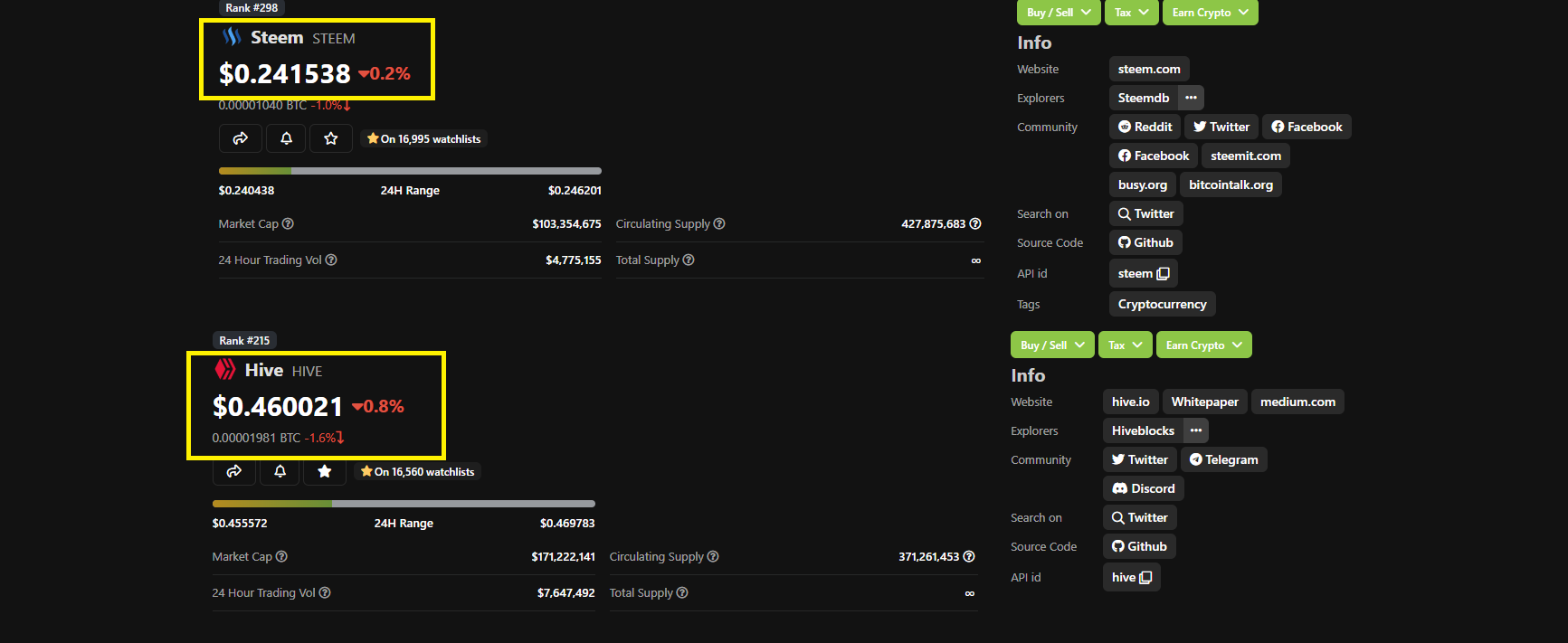
Task: Set a price alert bell for Hive
Action: pyautogui.click(x=280, y=471)
